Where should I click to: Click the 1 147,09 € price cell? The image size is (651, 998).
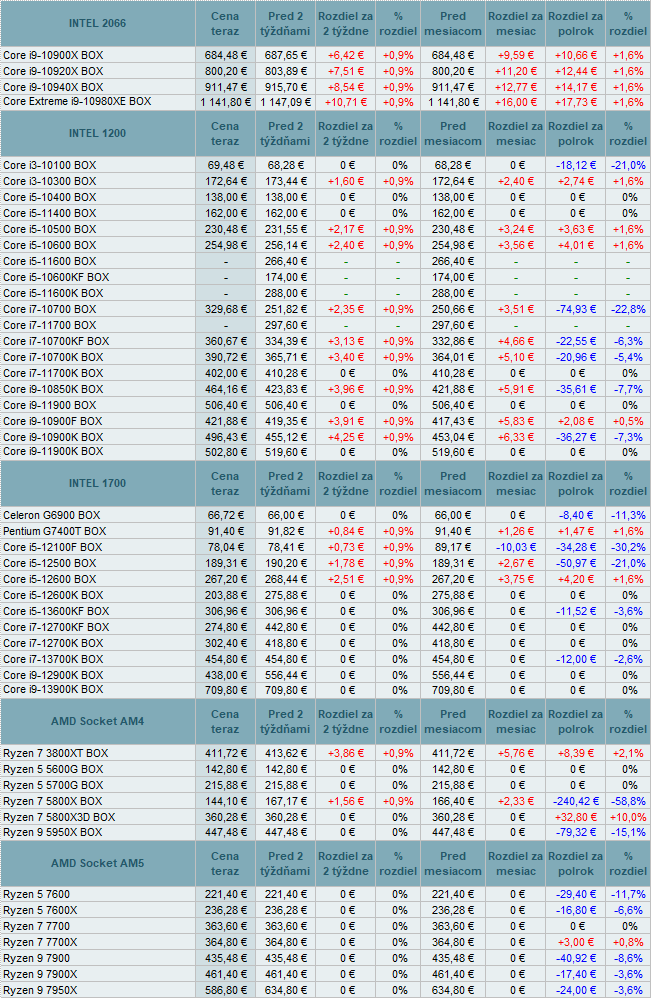285,102
